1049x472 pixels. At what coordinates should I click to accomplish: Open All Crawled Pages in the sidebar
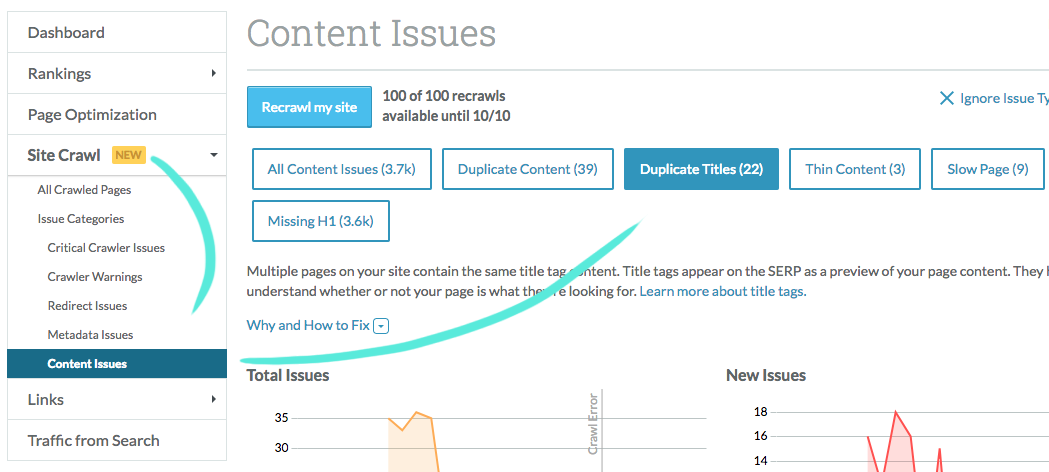(84, 190)
